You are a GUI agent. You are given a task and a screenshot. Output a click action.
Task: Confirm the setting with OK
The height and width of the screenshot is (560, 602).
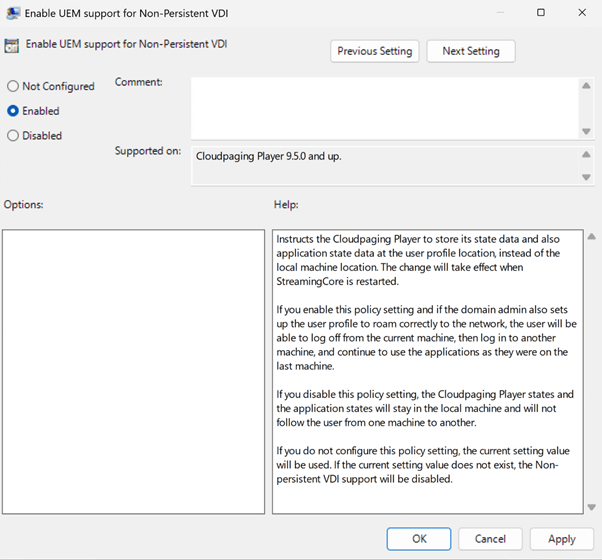click(419, 539)
